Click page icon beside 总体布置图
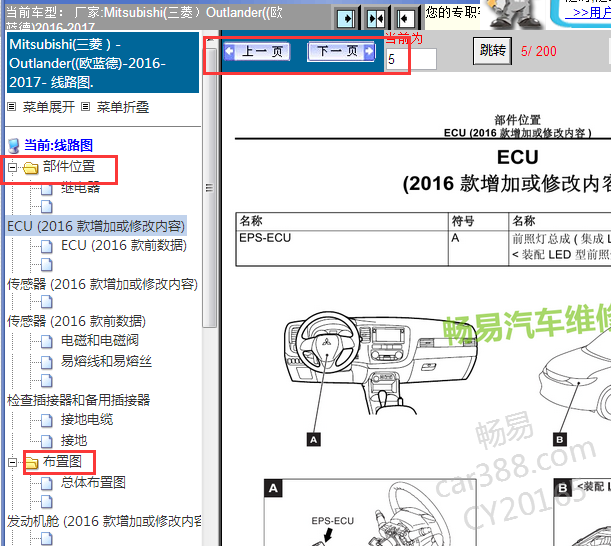 (47, 483)
